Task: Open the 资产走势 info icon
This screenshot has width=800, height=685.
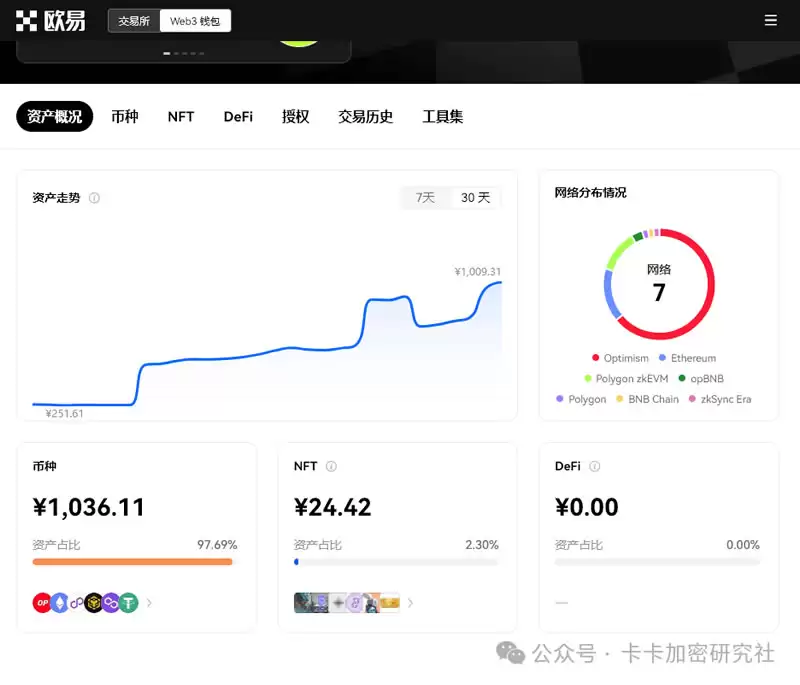Action: [94, 198]
